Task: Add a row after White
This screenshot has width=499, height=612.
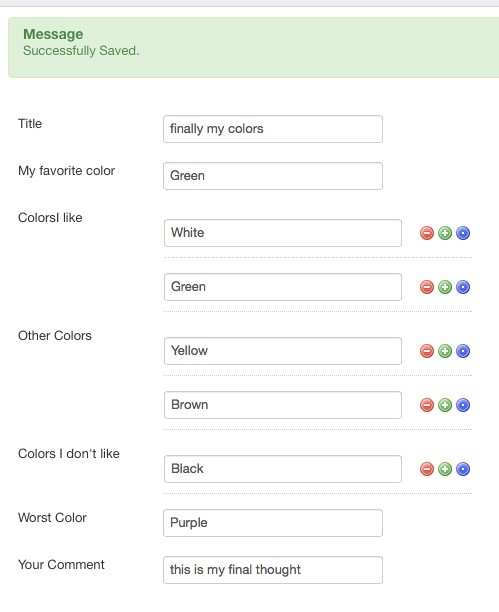Action: 445,233
